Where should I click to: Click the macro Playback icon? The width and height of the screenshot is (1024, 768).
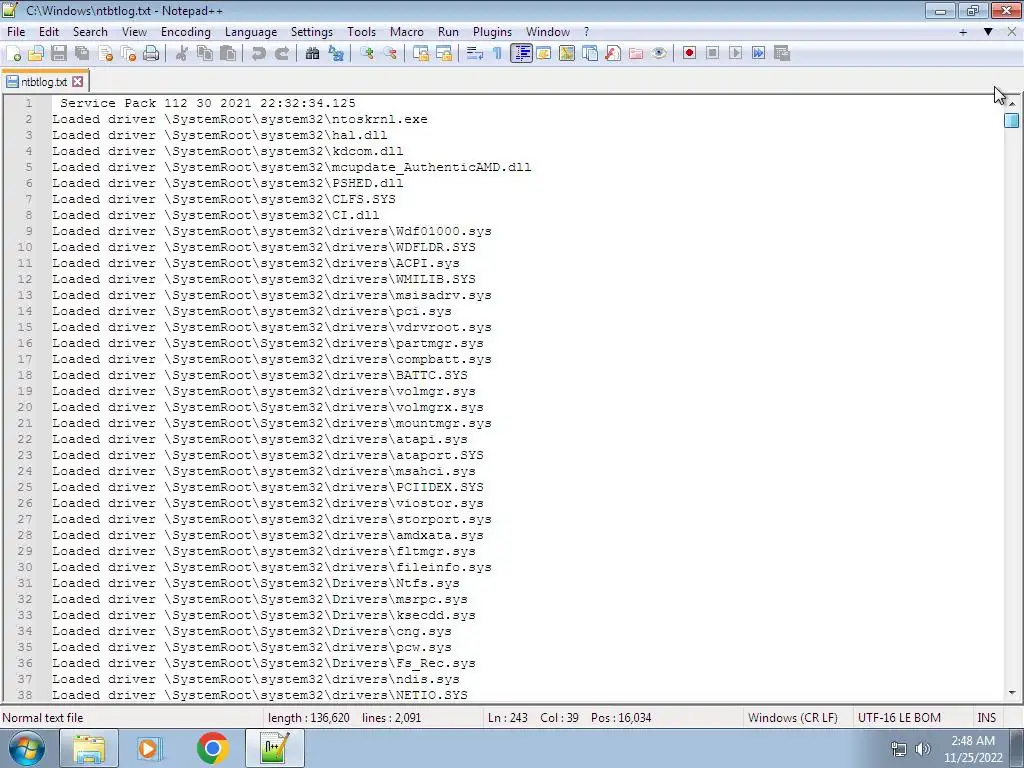pyautogui.click(x=735, y=54)
